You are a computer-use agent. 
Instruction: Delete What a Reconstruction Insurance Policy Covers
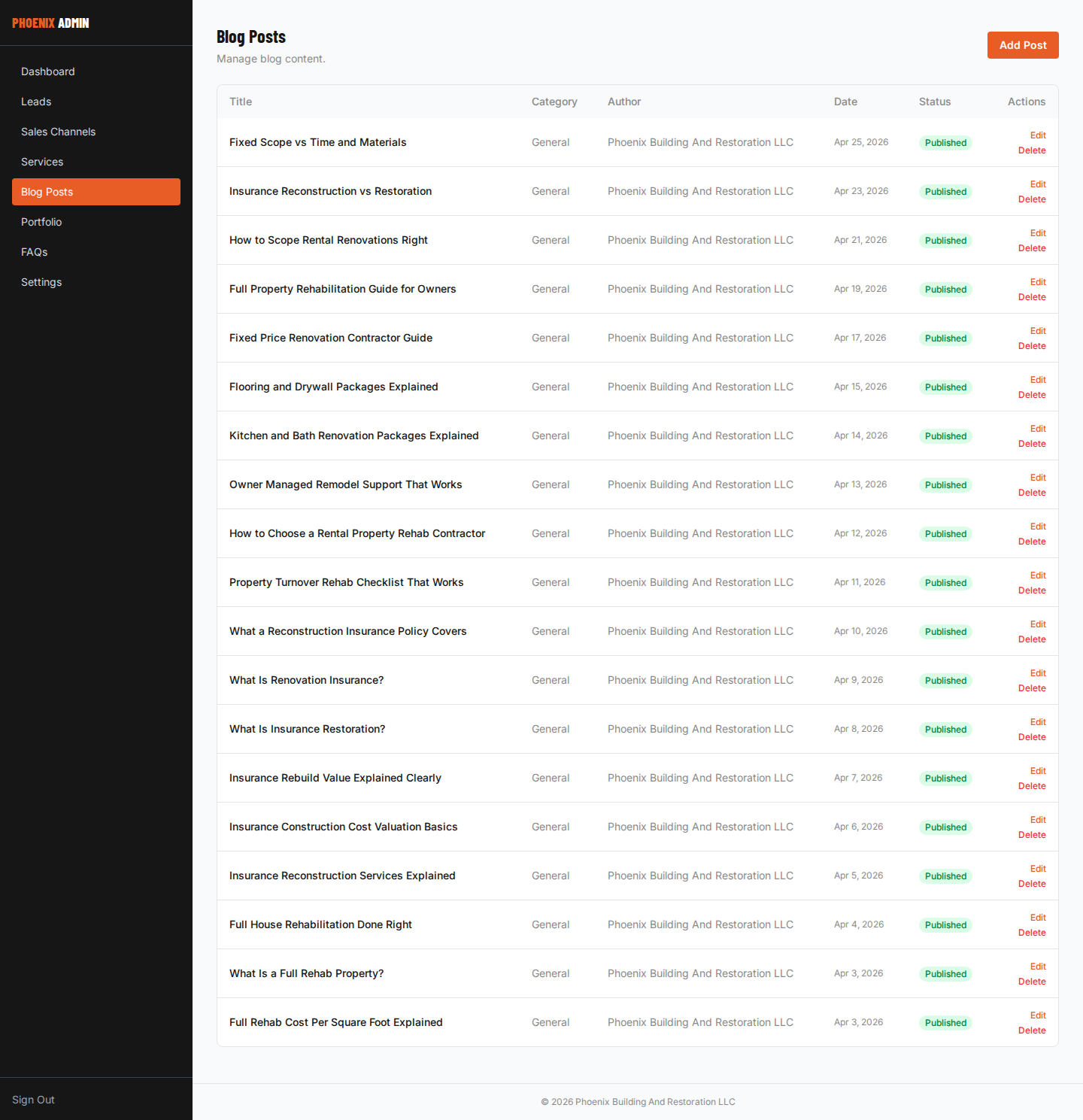[1032, 639]
